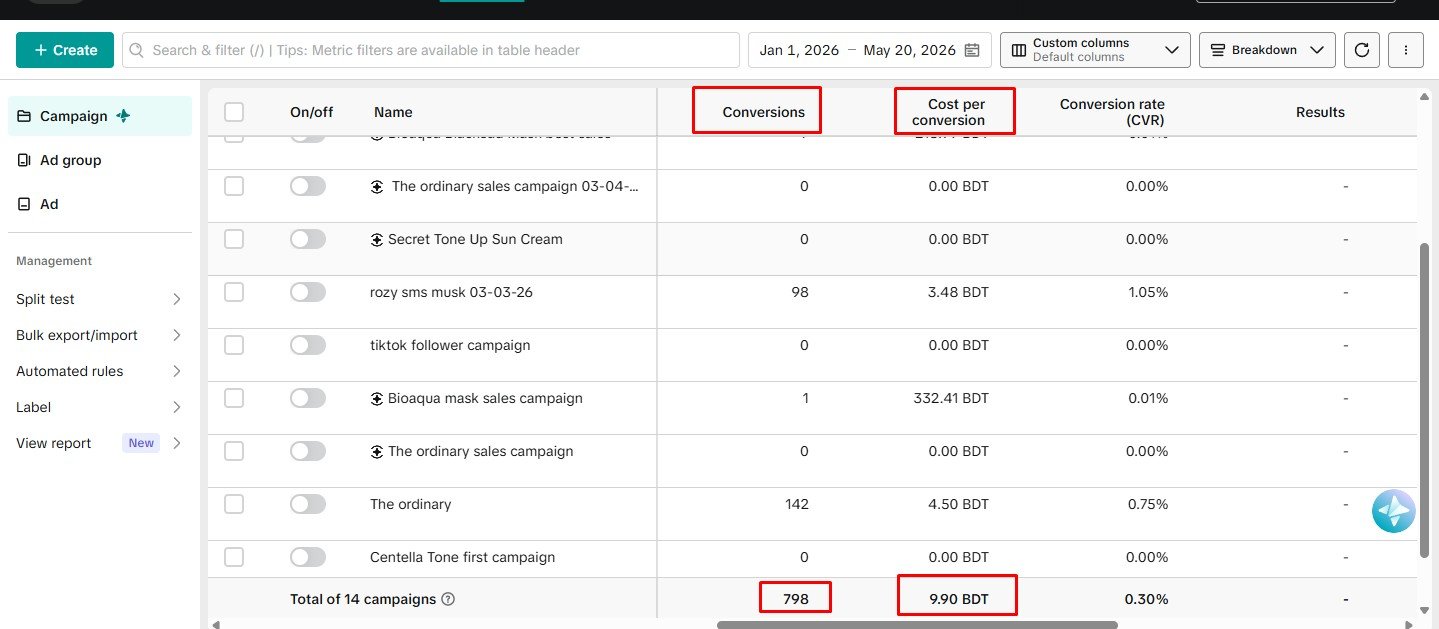Click the Conversions column header
Viewport: 1439px width, 629px height.
[x=764, y=112]
